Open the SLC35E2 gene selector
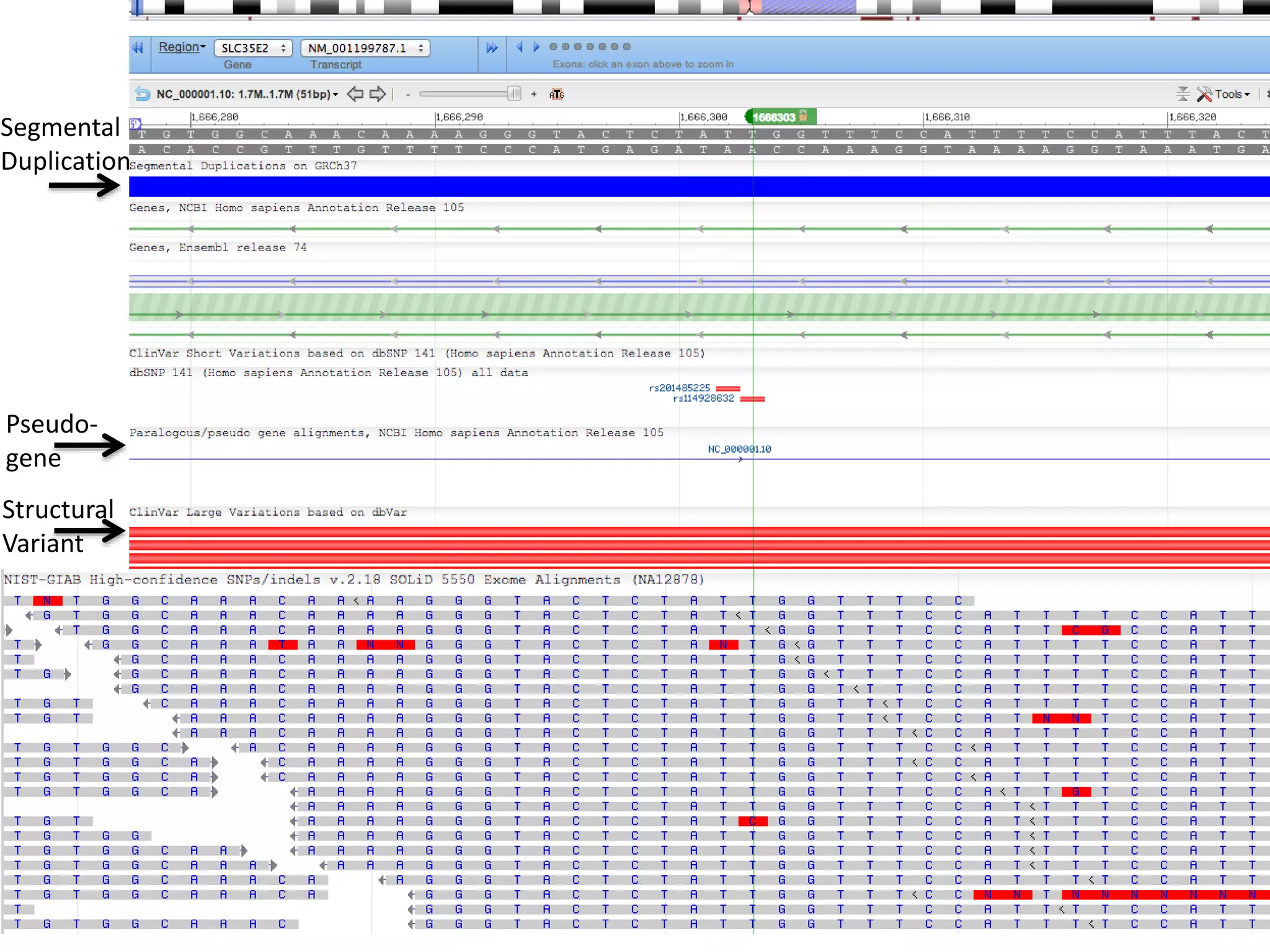The height and width of the screenshot is (952, 1270). point(253,48)
